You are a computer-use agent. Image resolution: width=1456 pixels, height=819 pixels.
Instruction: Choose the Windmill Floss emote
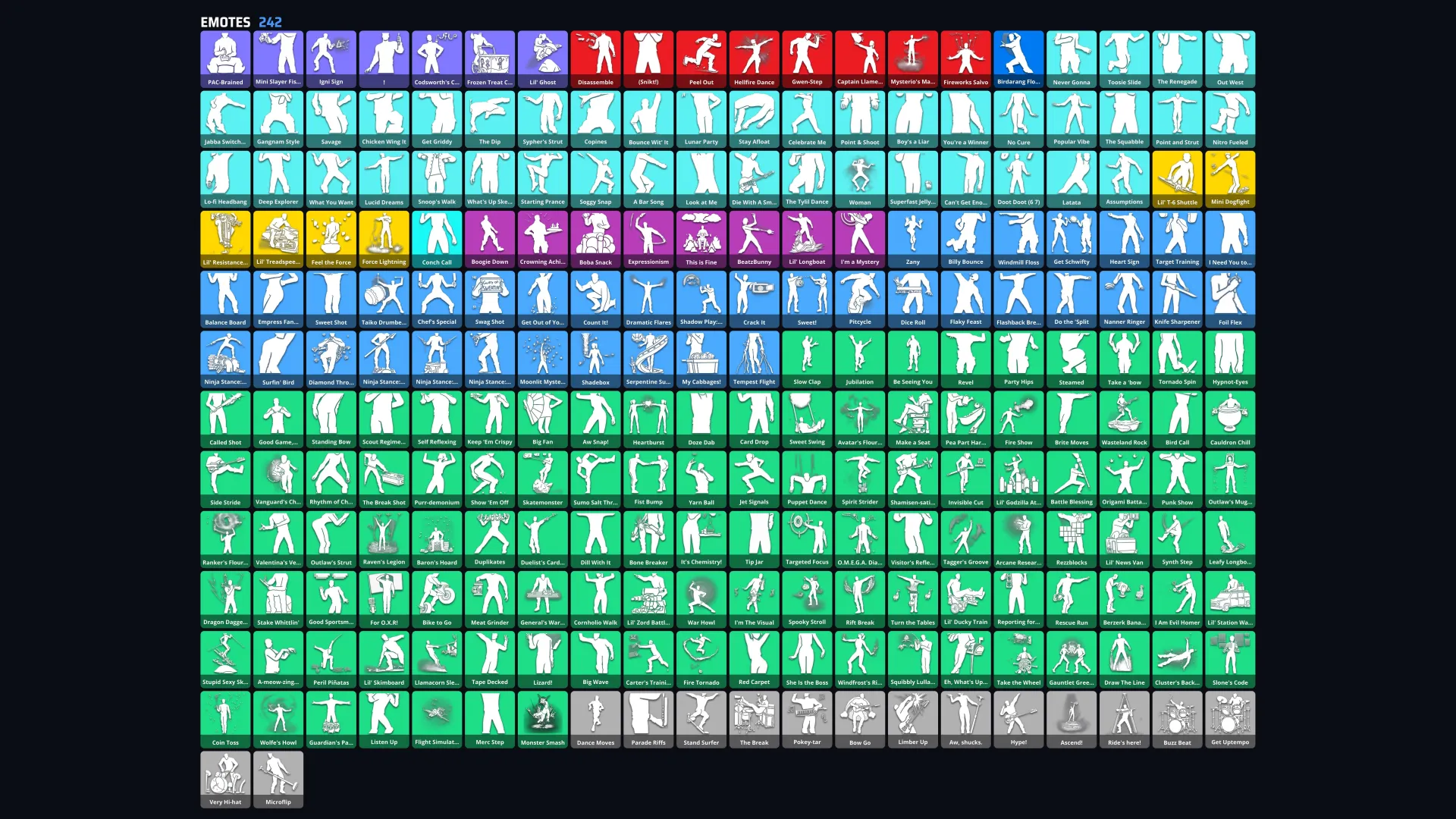coord(1018,239)
